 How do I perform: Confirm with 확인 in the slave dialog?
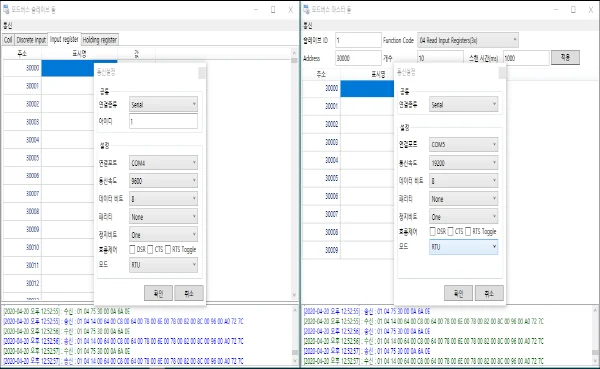click(158, 293)
